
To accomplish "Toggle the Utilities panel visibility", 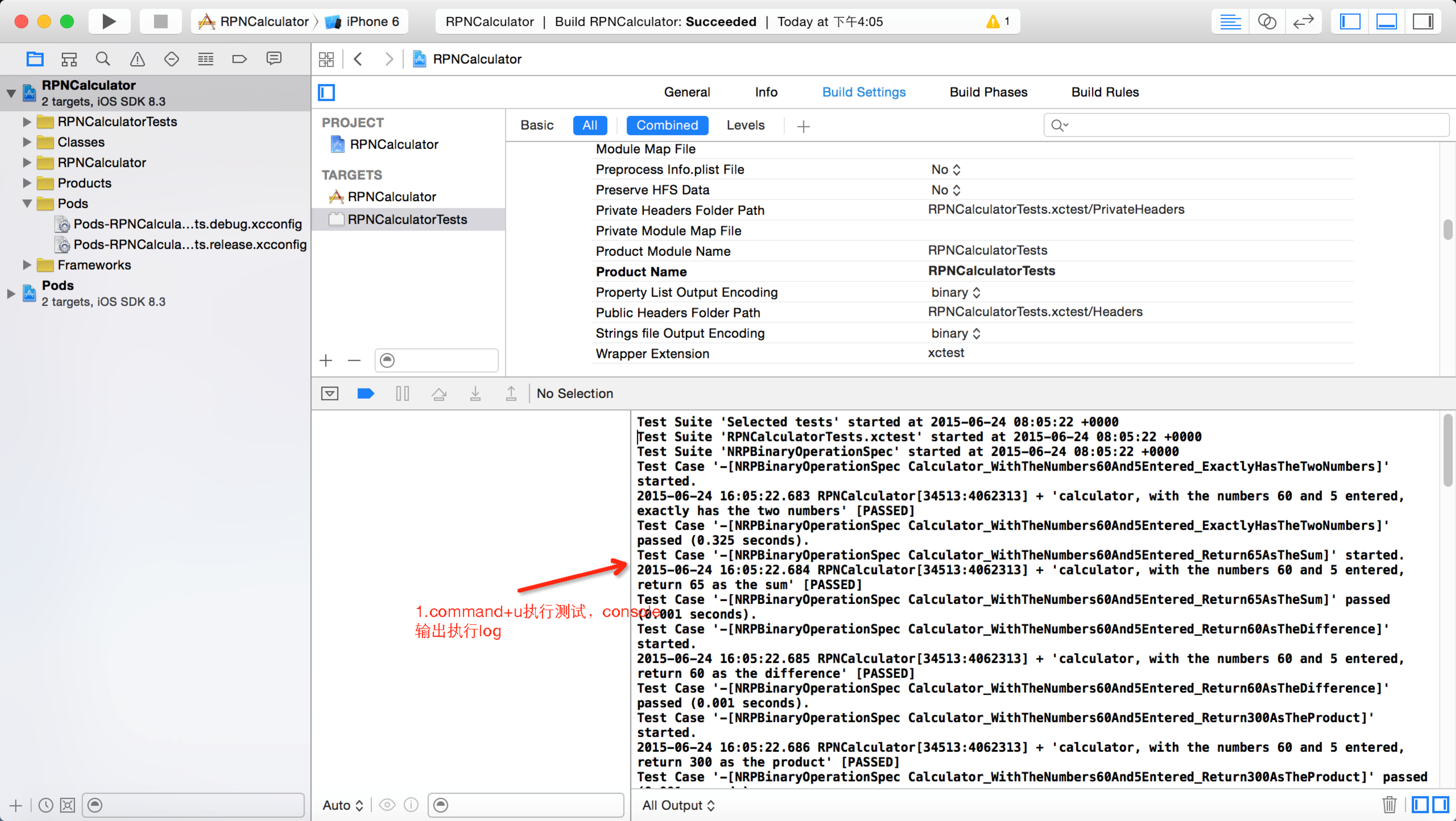I will 1423,22.
